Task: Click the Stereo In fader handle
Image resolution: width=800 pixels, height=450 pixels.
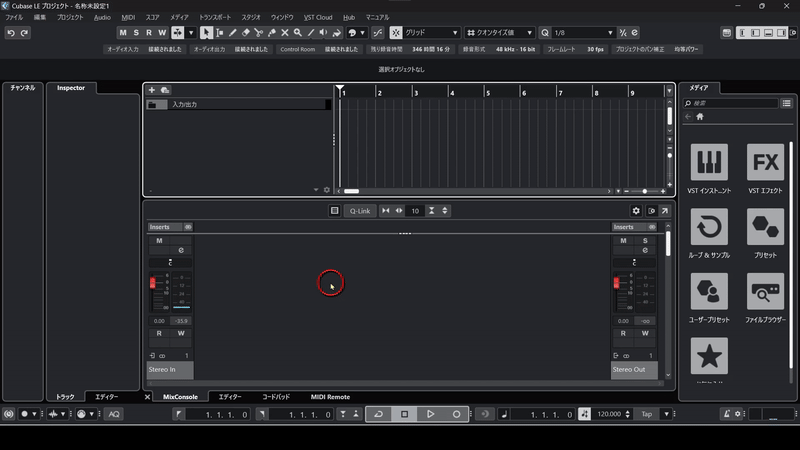Action: pyautogui.click(x=153, y=283)
